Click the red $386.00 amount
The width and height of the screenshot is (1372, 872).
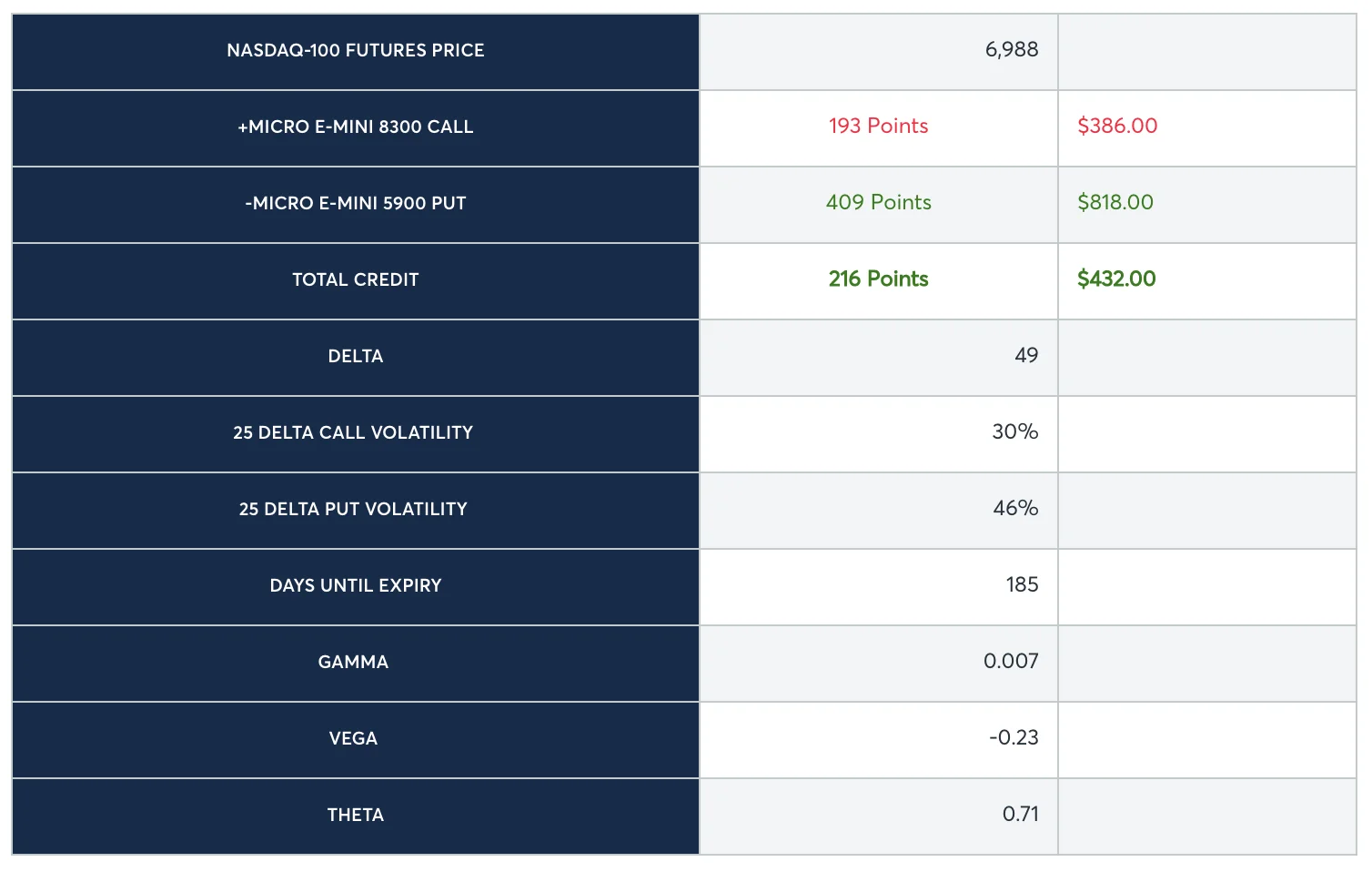tap(1117, 127)
